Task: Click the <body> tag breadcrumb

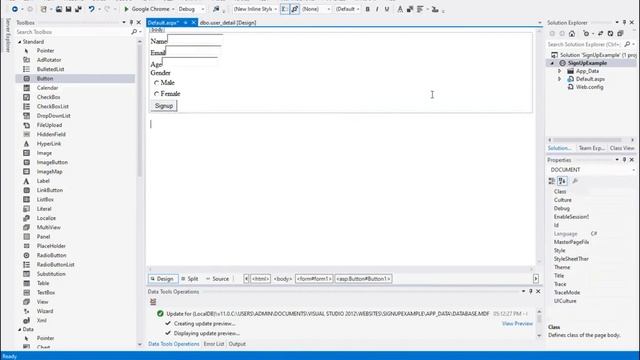Action: [x=283, y=279]
